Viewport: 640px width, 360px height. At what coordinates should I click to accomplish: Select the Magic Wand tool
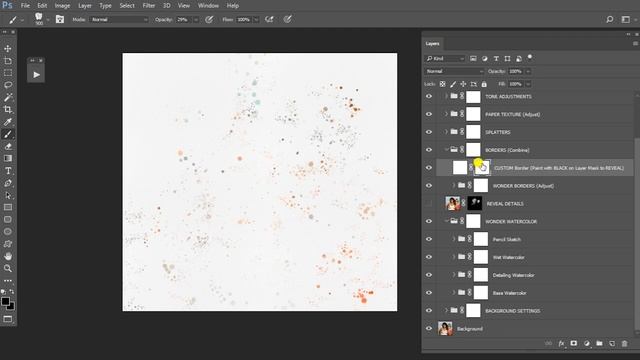point(8,98)
